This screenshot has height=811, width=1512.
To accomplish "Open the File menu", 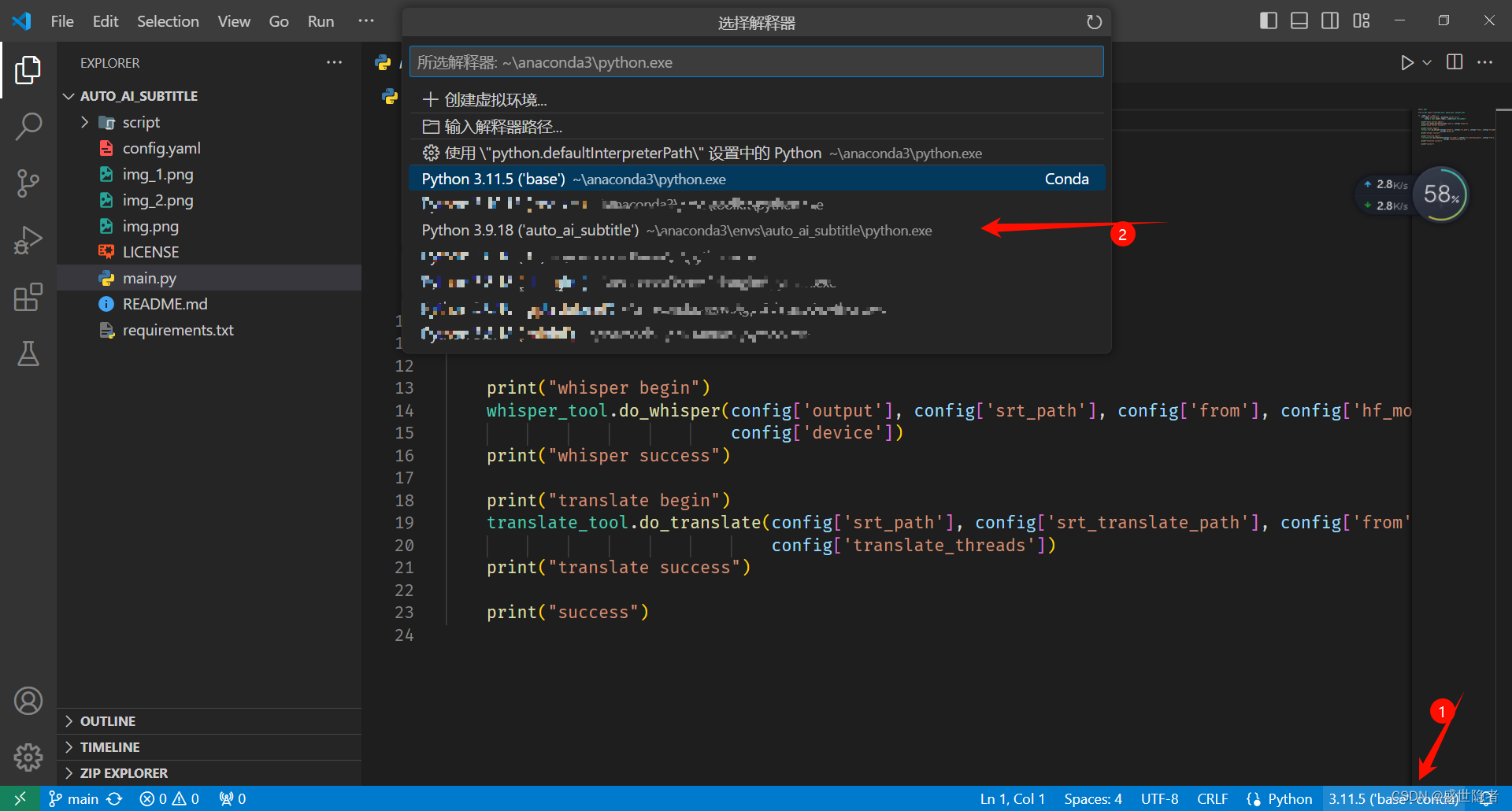I will tap(62, 21).
